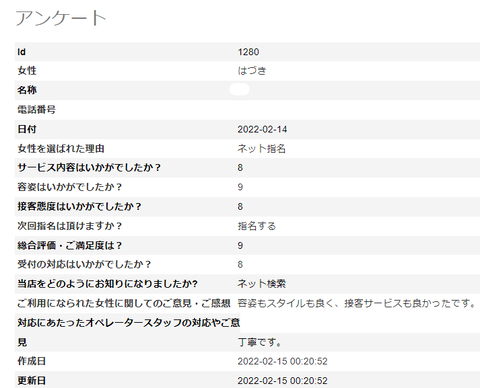Viewport: 480px width, 388px height.
Task: Click the サービス内容はいかがでしたか？ label
Action: pyautogui.click(x=89, y=167)
